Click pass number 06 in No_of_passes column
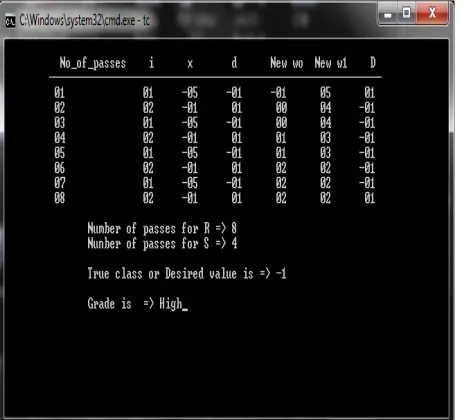 point(60,168)
